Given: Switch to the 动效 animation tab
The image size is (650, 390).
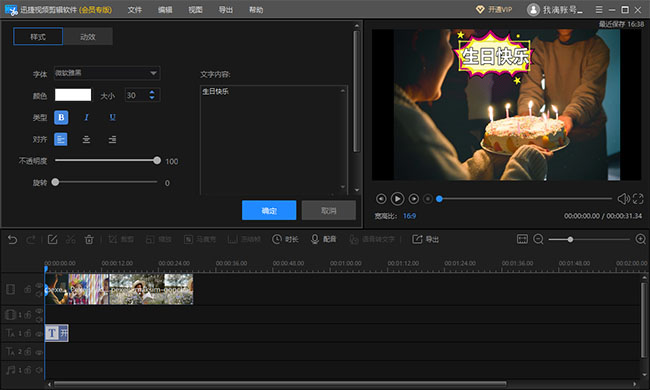Looking at the screenshot, I should 87,36.
